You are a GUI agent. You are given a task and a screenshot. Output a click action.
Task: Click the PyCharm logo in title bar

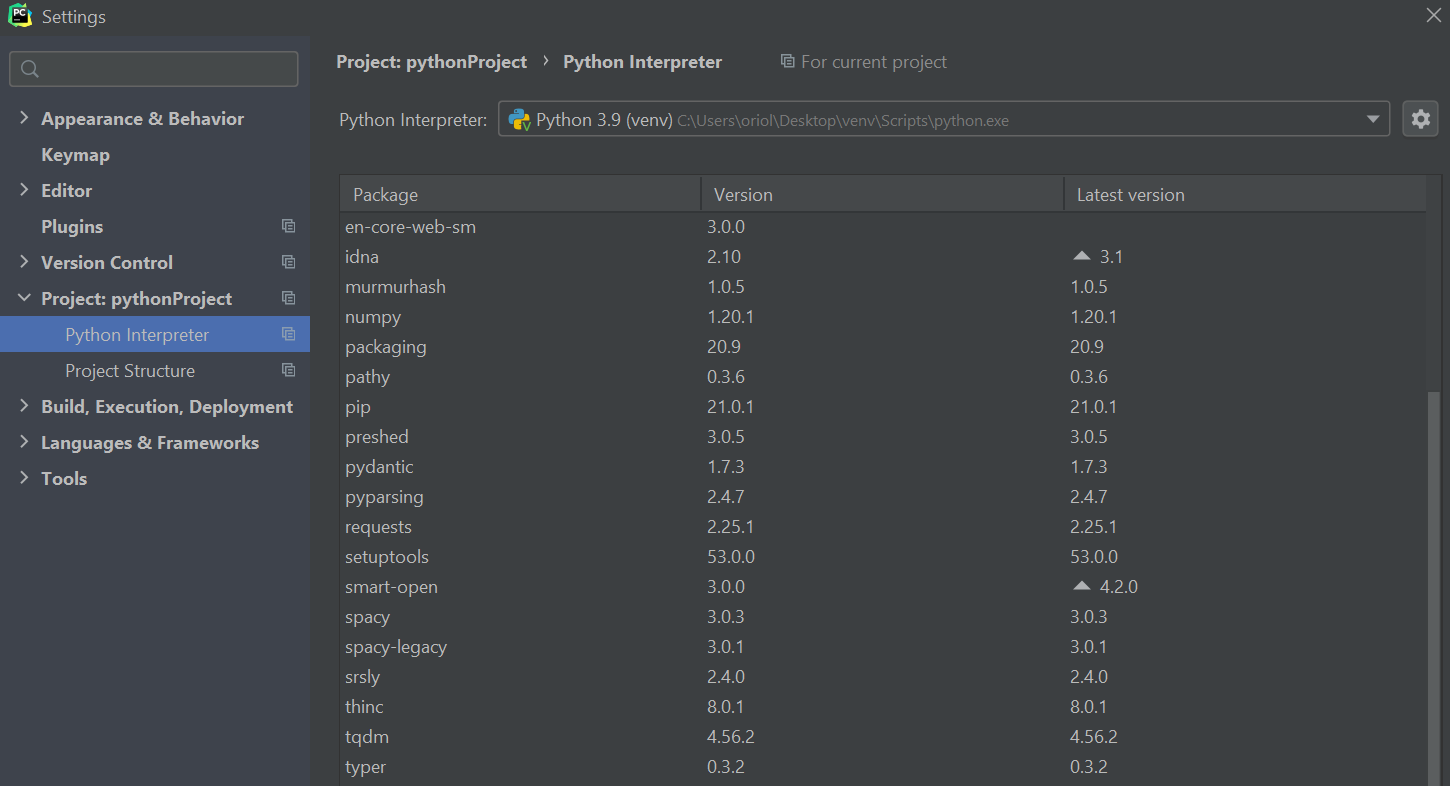pos(20,16)
